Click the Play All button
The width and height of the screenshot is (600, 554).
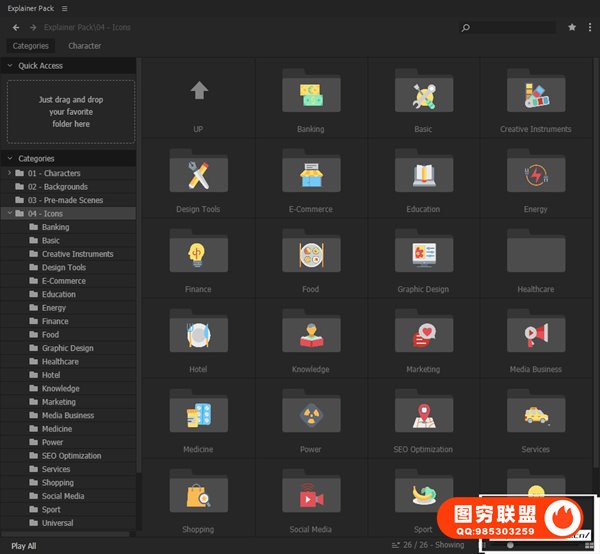[24, 546]
